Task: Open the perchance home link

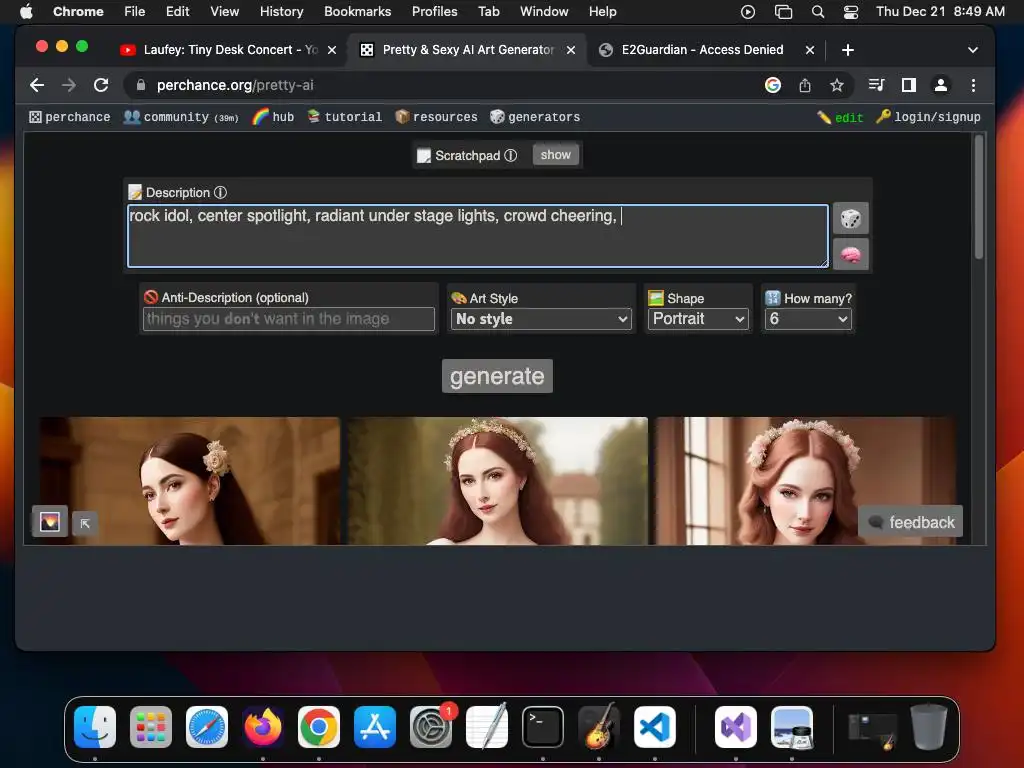Action: tap(70, 117)
